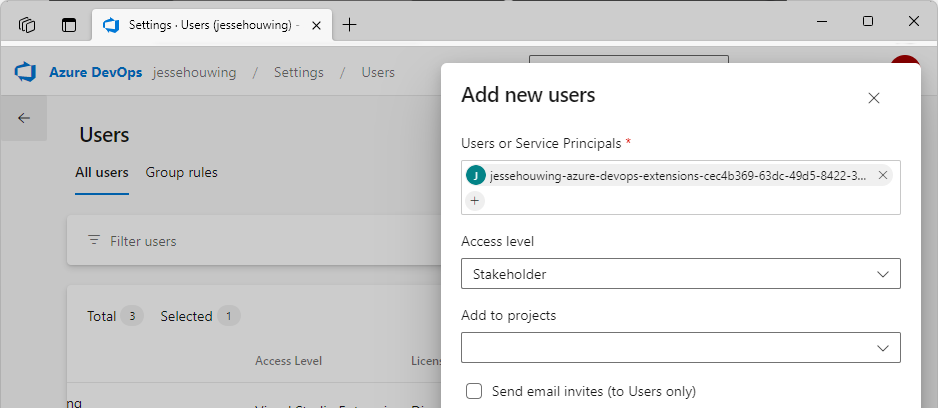This screenshot has height=408, width=938.
Task: Close the Add new users panel
Action: [x=874, y=98]
